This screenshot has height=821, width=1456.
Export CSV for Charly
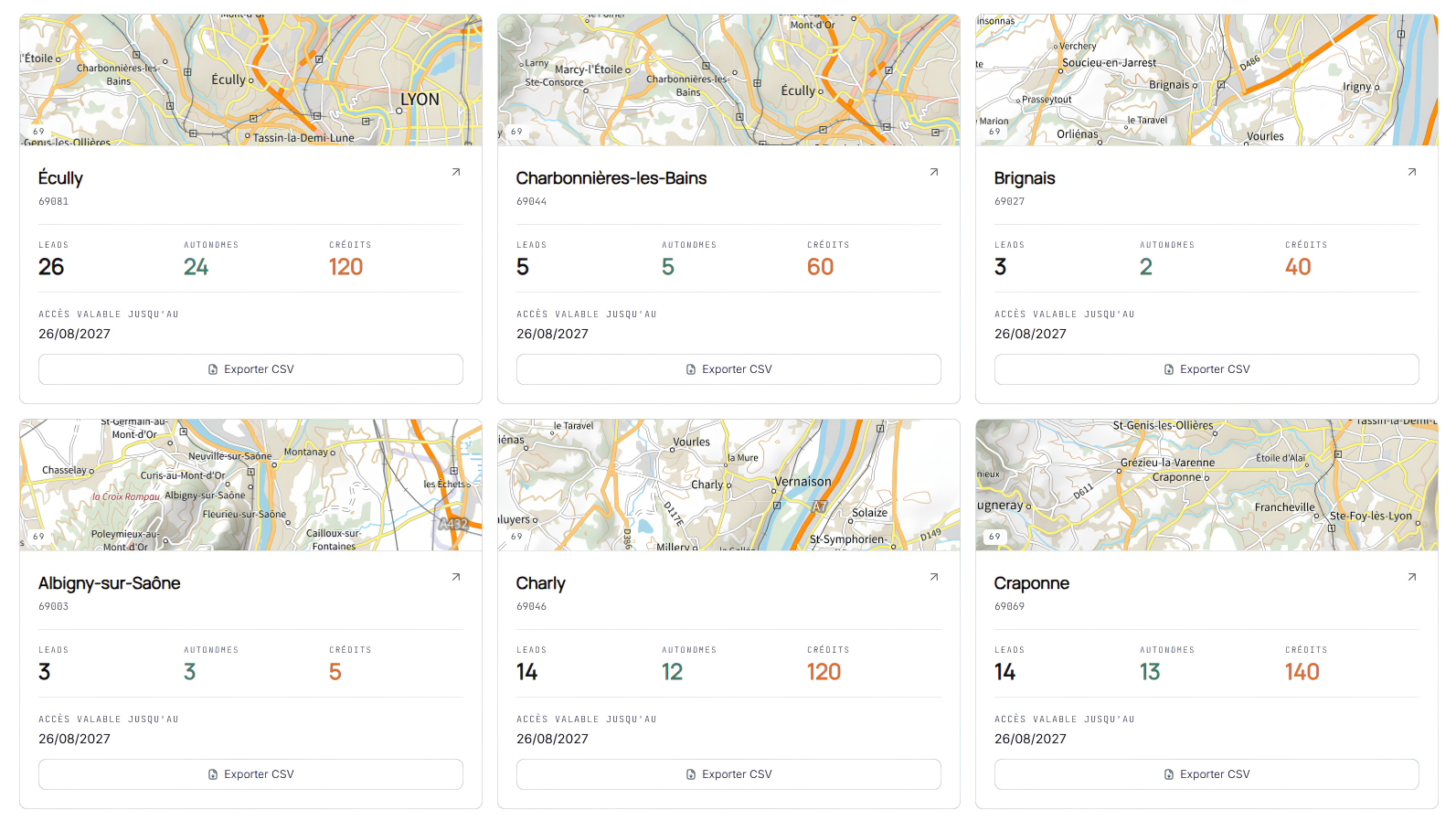(728, 774)
